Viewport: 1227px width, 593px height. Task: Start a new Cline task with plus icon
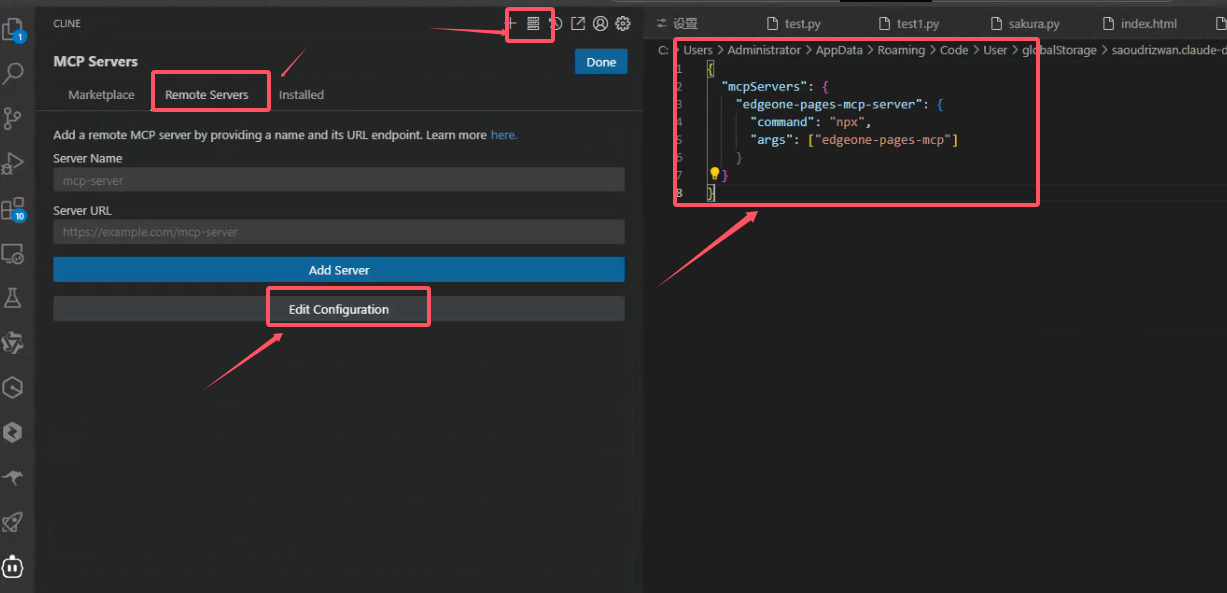[511, 23]
